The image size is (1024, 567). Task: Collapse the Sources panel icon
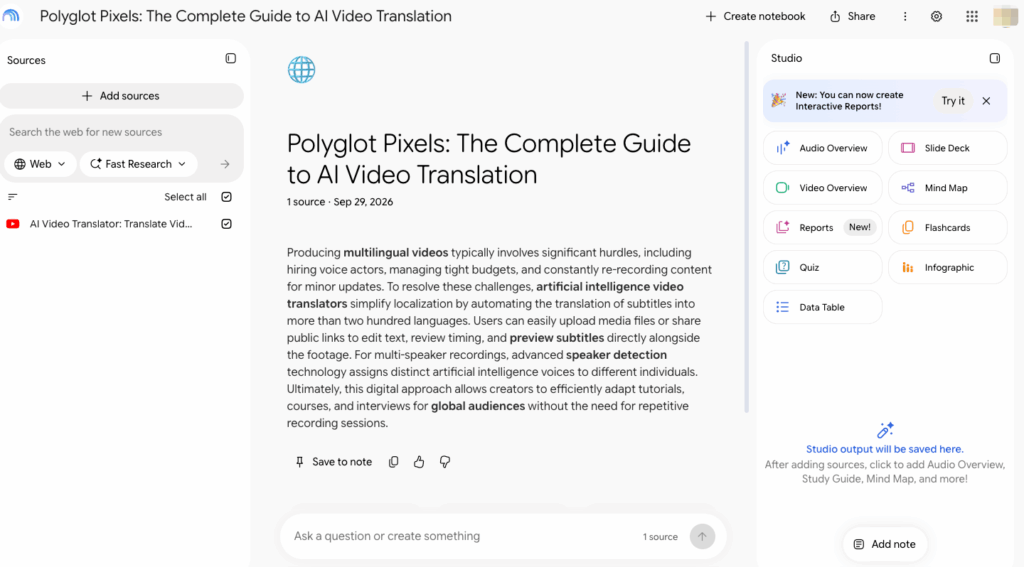pyautogui.click(x=231, y=59)
